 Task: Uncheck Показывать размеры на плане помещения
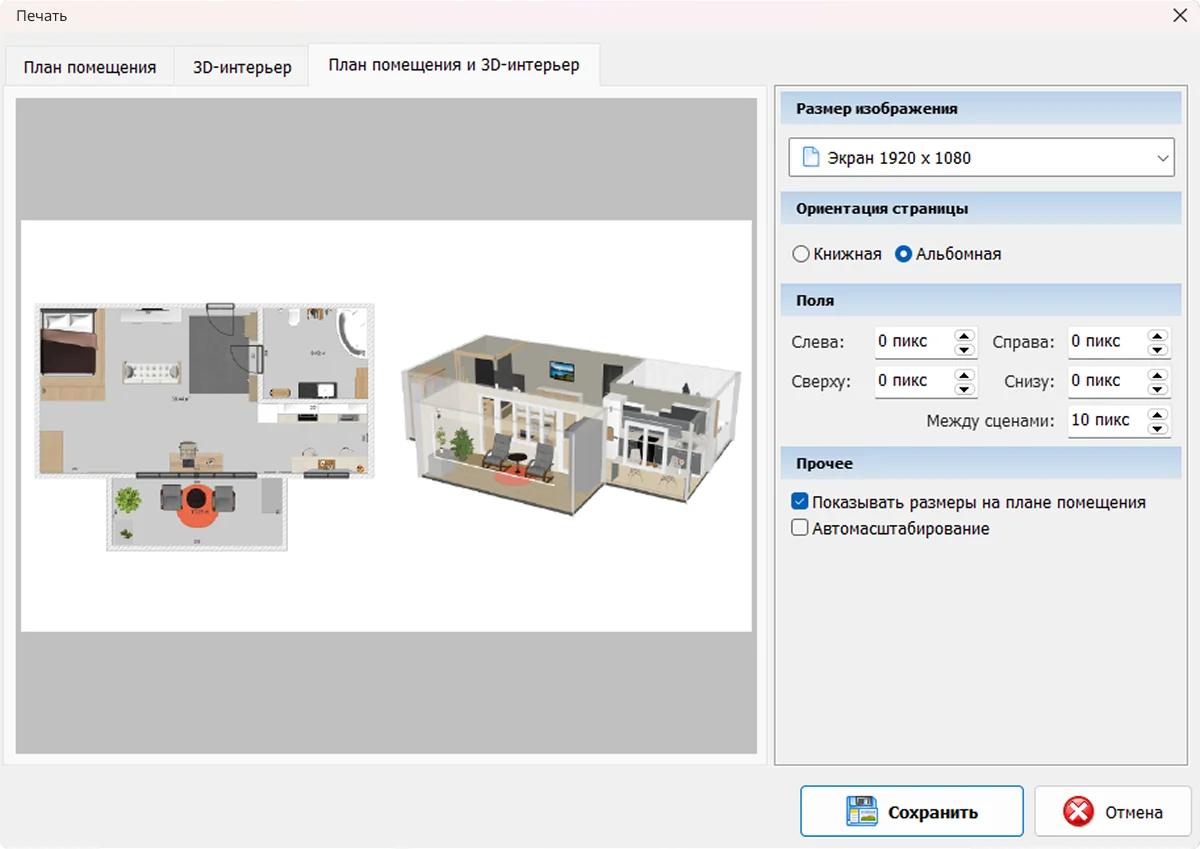(800, 502)
